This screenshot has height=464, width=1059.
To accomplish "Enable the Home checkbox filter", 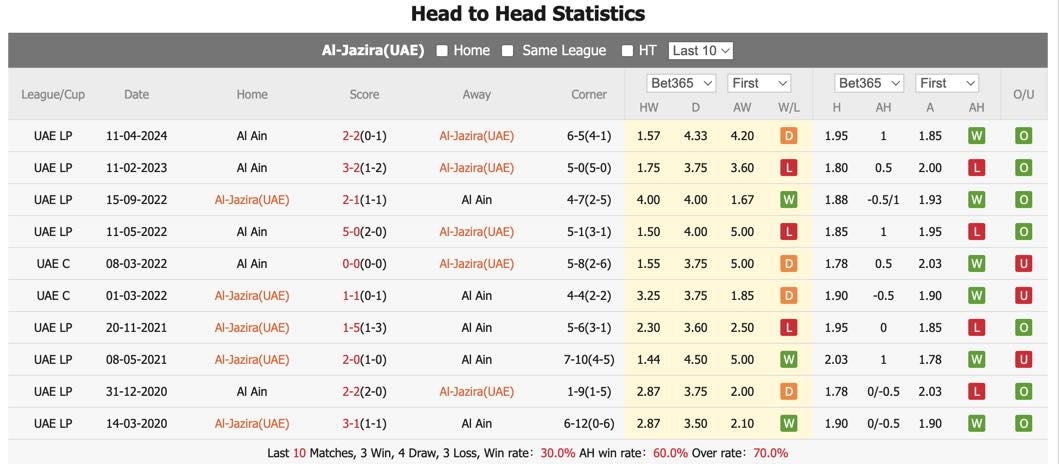I will pyautogui.click(x=442, y=51).
